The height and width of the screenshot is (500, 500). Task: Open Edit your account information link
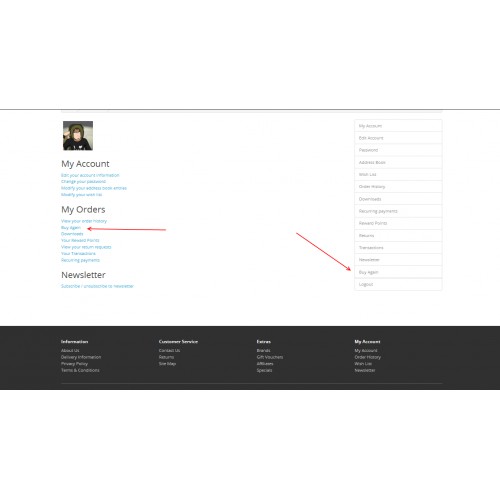[x=90, y=175]
